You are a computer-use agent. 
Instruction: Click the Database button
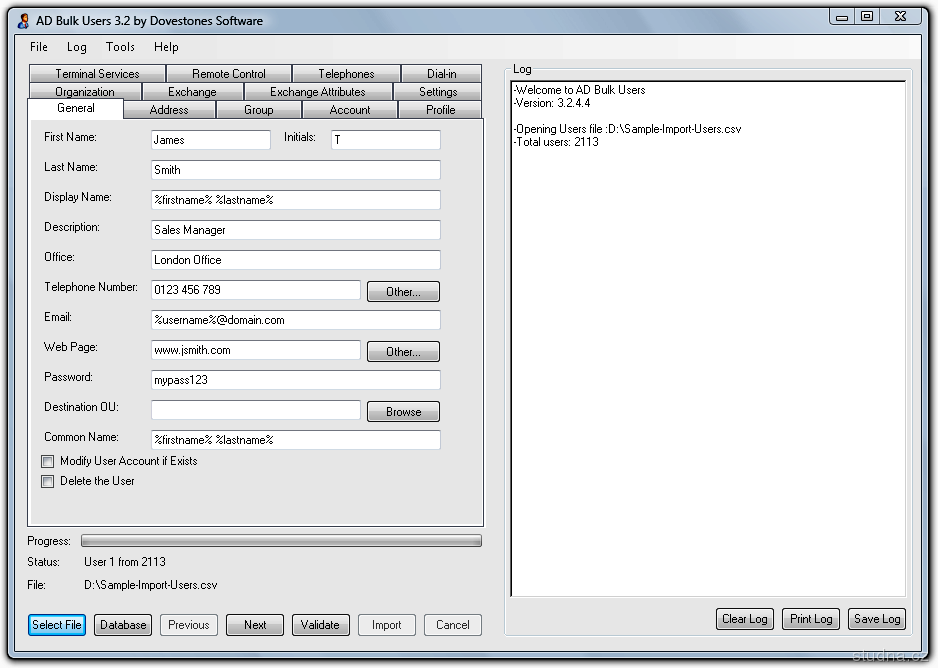point(123,625)
